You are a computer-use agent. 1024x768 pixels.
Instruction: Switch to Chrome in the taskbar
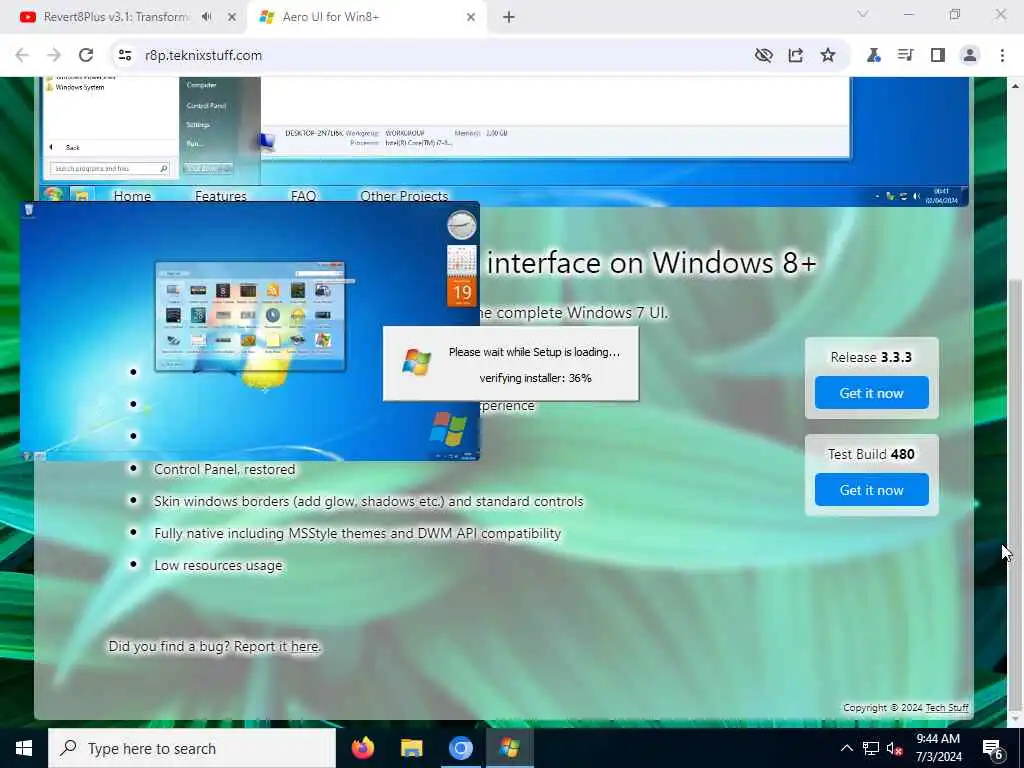point(460,748)
